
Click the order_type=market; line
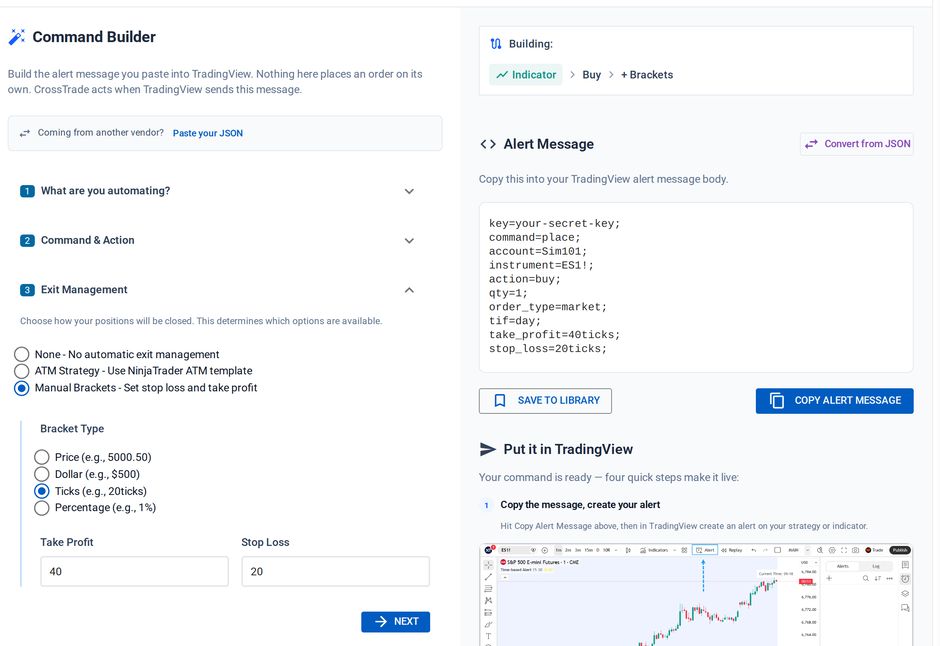click(548, 307)
